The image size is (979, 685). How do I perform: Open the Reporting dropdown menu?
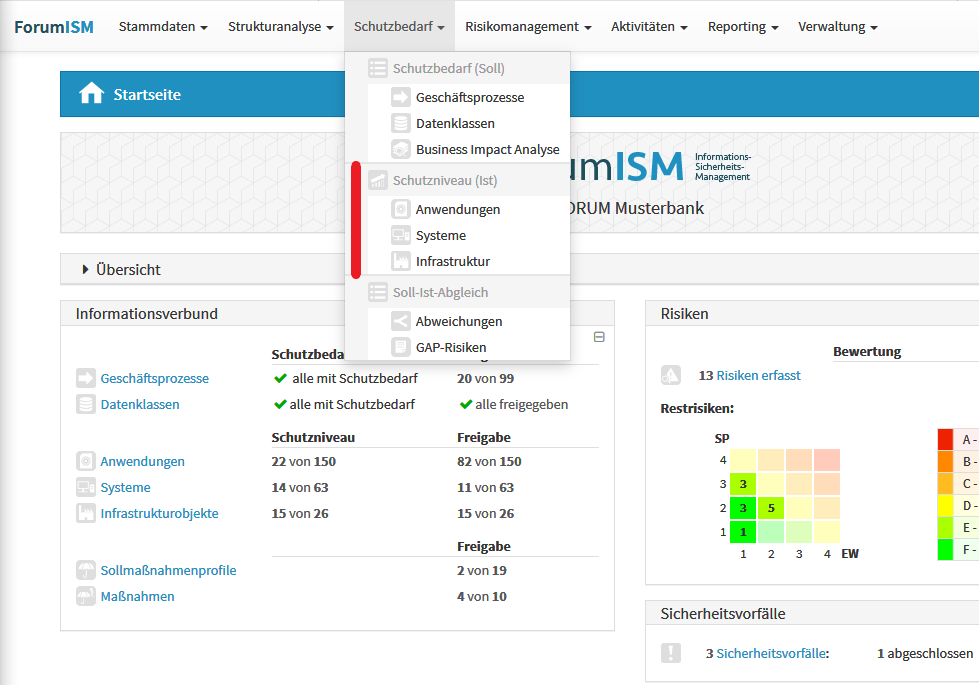[x=743, y=27]
